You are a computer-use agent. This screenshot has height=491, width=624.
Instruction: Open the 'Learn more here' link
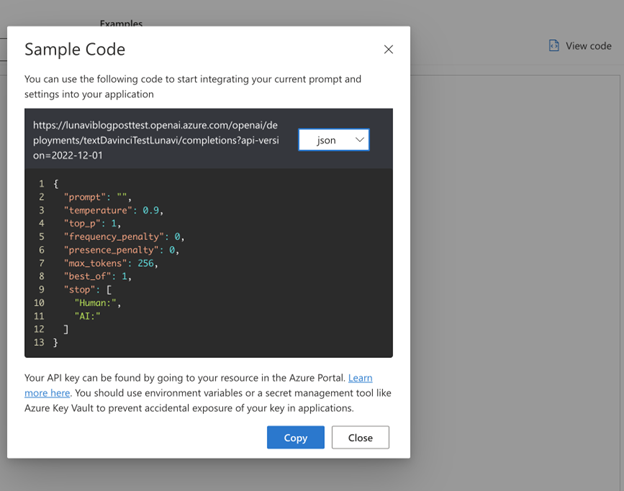pyautogui.click(x=359, y=379)
